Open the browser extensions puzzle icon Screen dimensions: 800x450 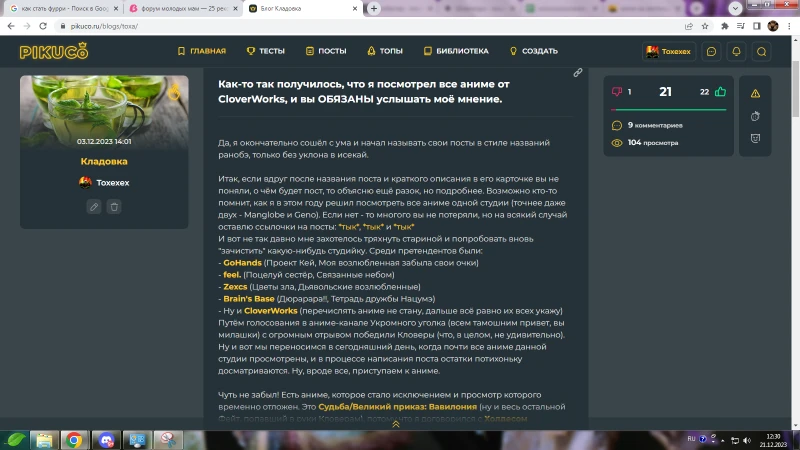click(x=724, y=26)
